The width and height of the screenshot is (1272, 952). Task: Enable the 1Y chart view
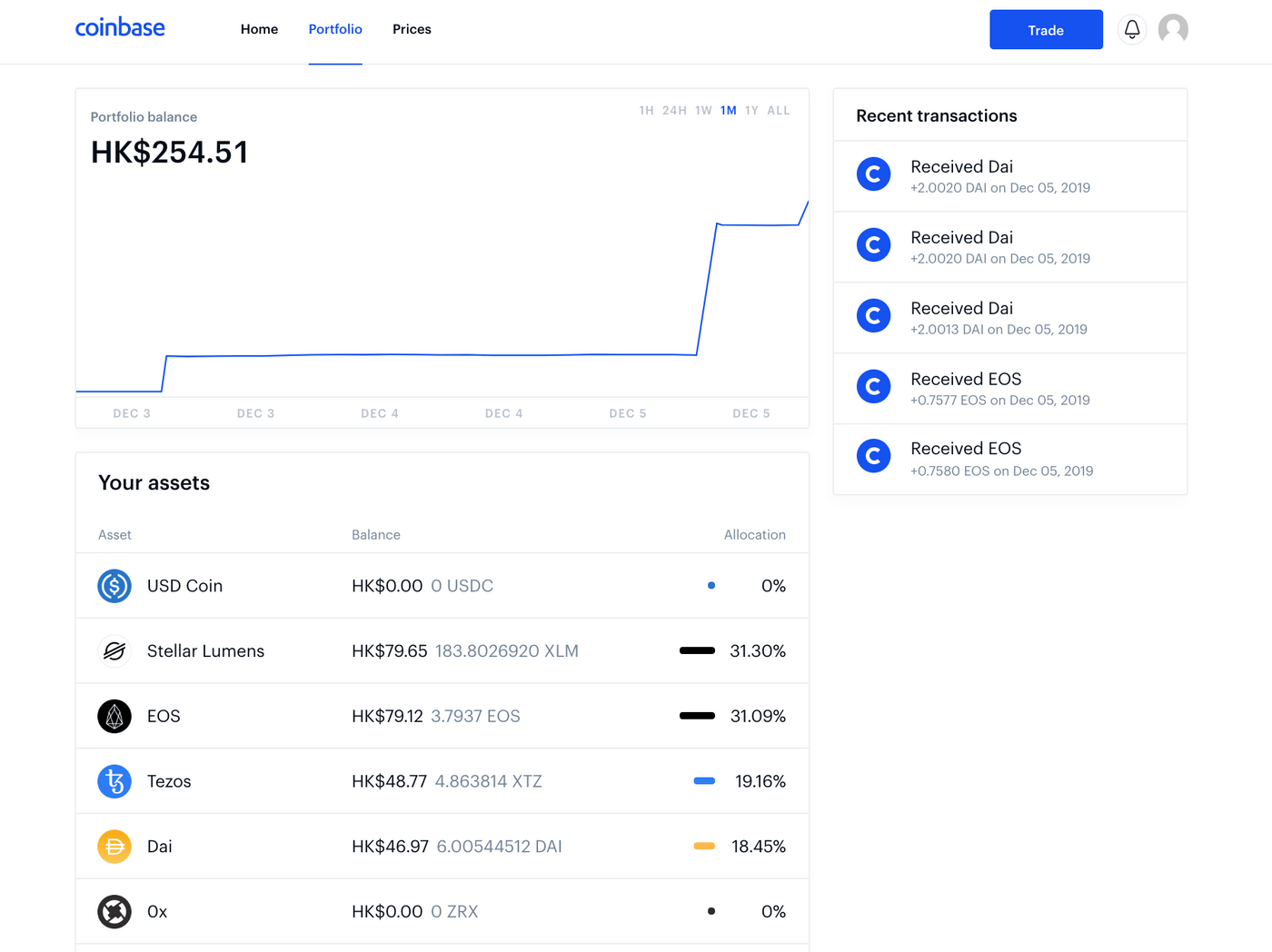point(751,110)
